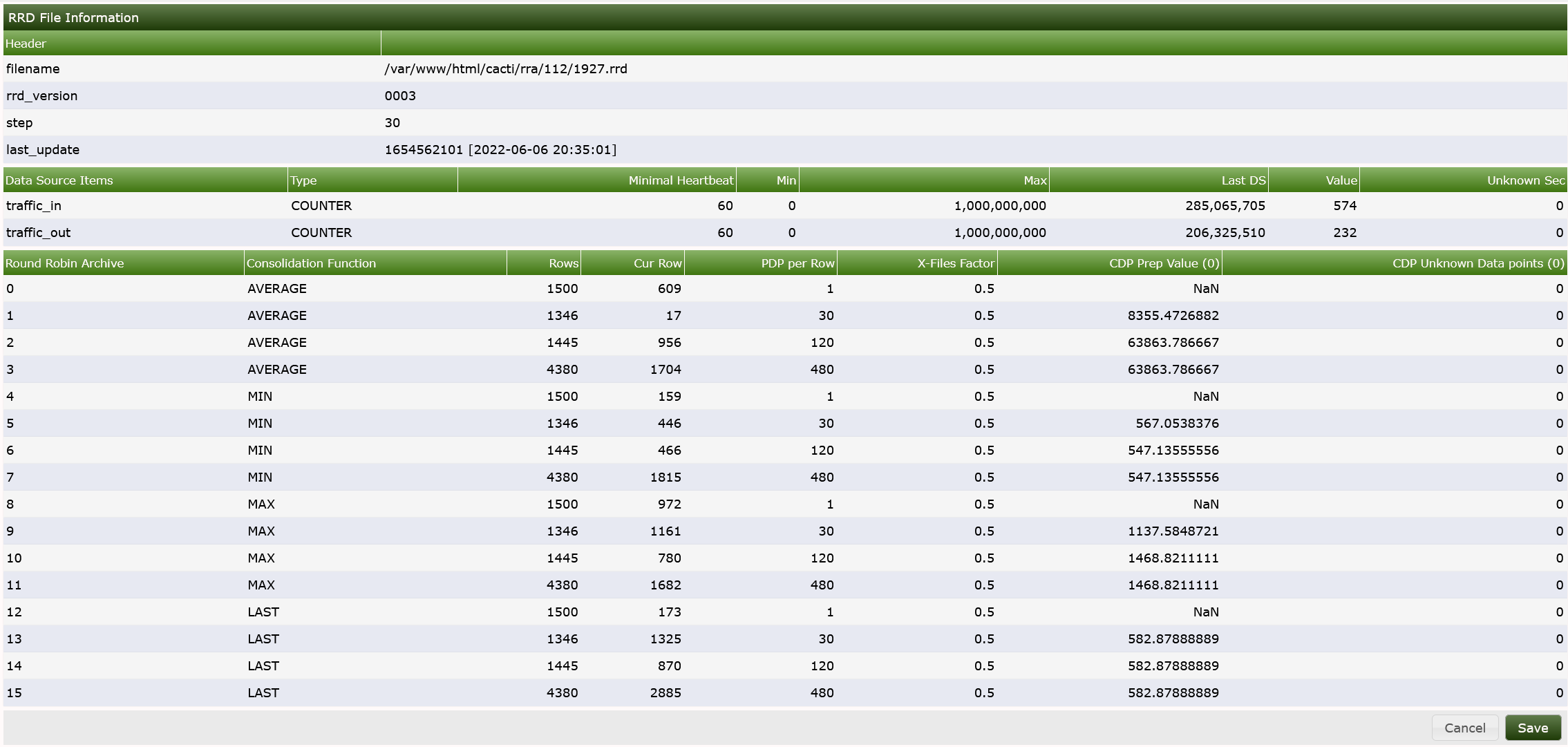Click the Round Robin Archive column header
The height and width of the screenshot is (747, 1568).
124,263
